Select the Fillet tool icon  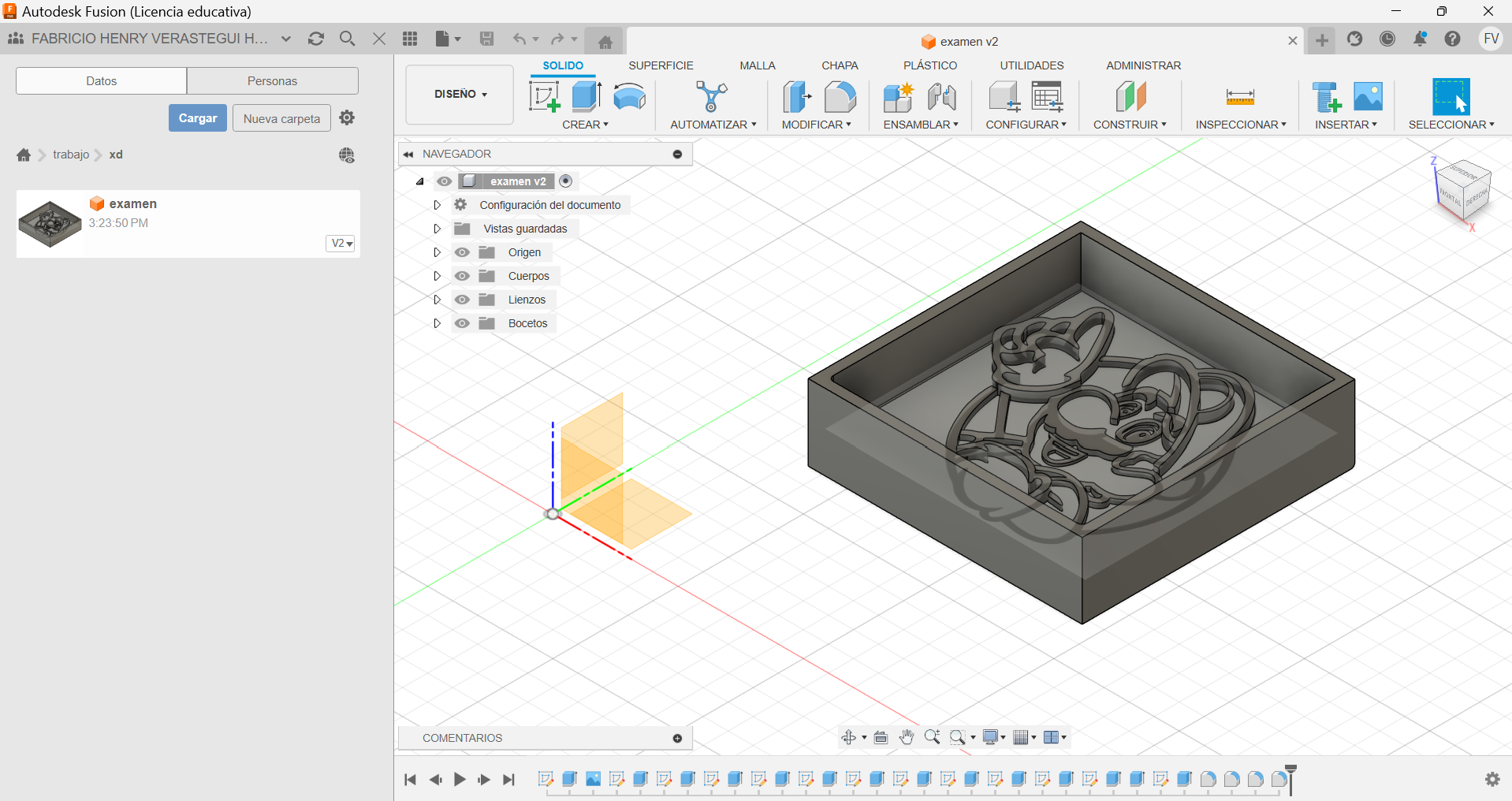[x=840, y=97]
